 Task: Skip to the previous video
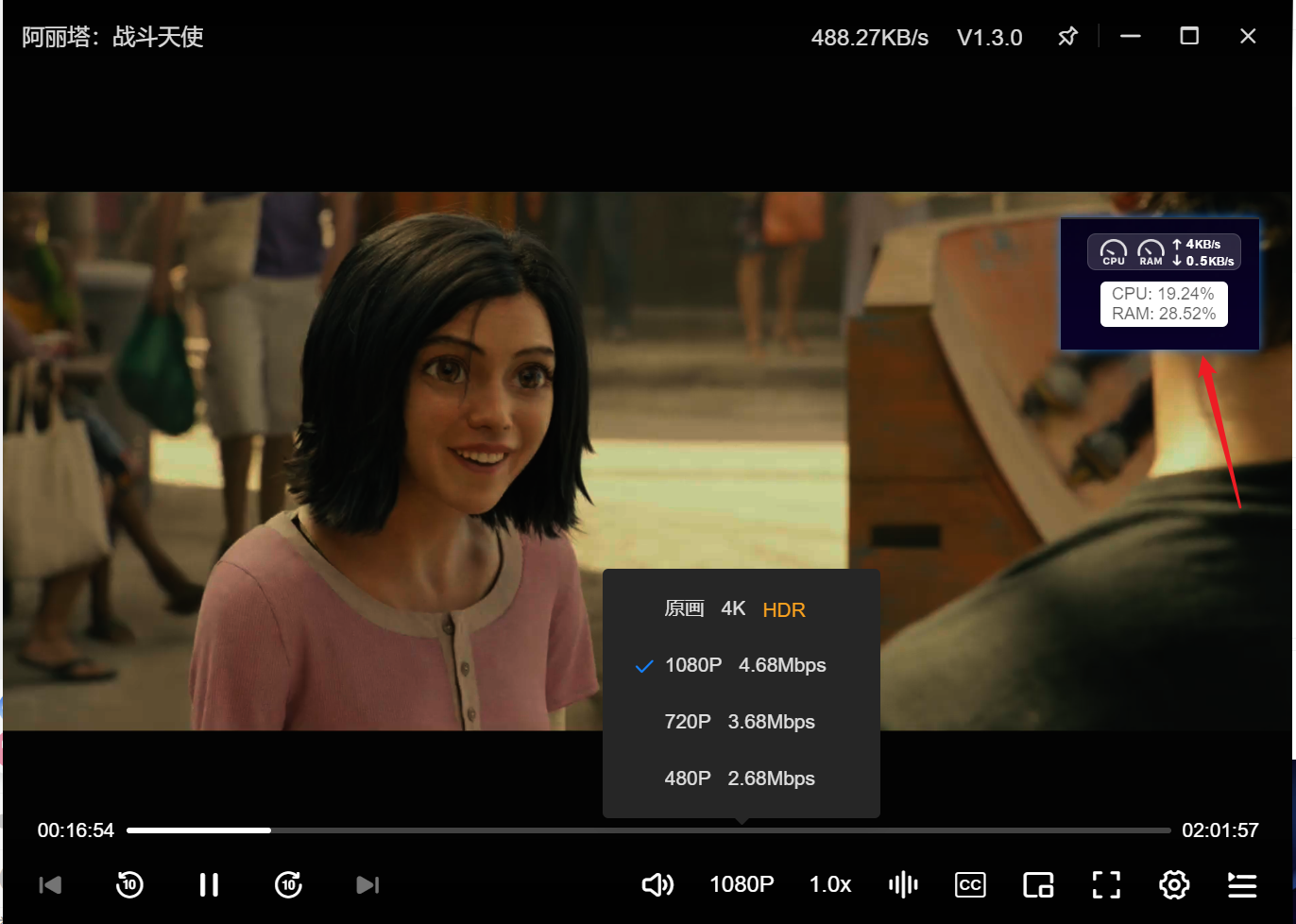[x=50, y=885]
